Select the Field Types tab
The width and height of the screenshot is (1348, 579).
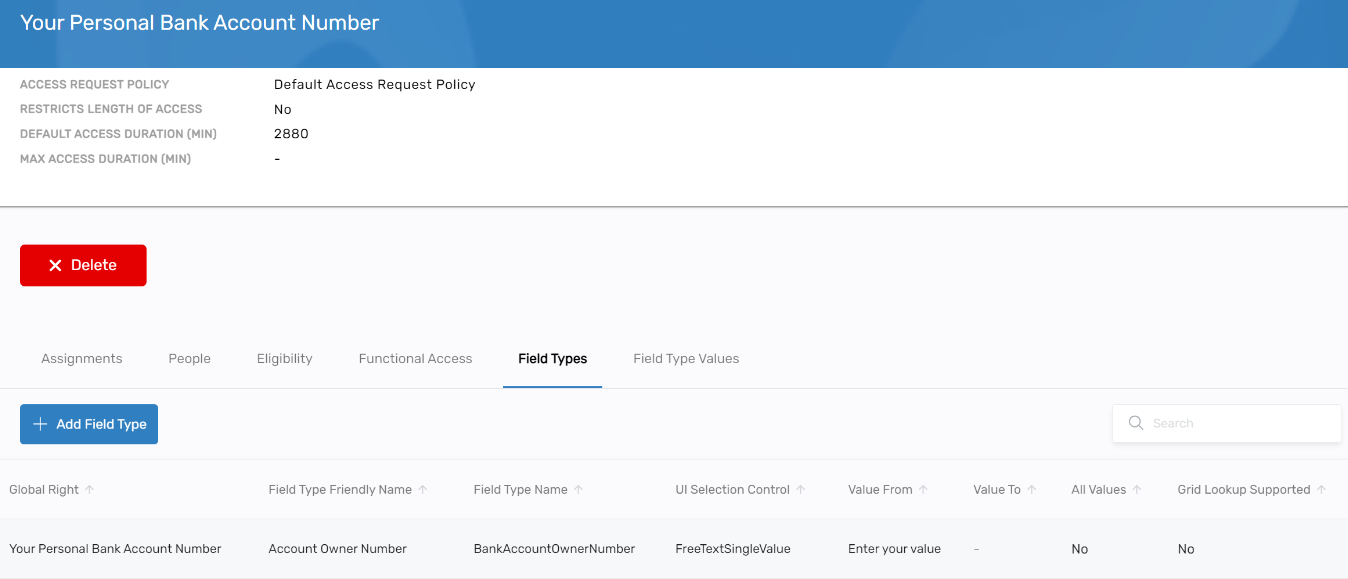[x=552, y=358]
